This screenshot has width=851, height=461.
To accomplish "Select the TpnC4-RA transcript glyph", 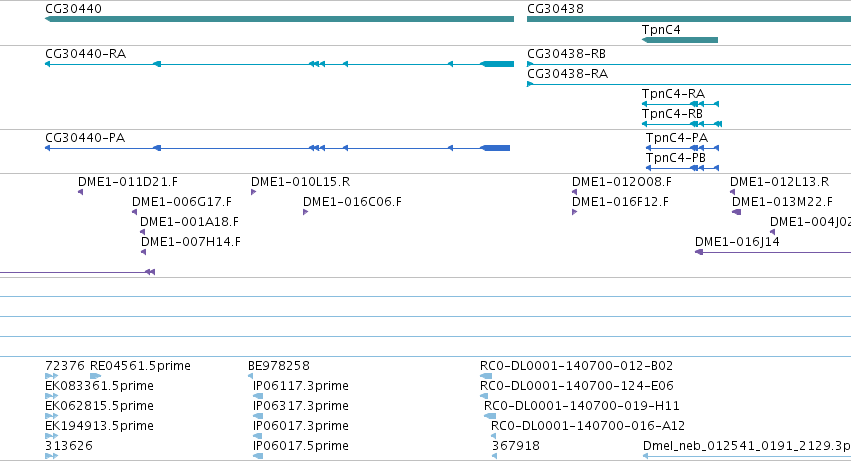I will [x=680, y=104].
